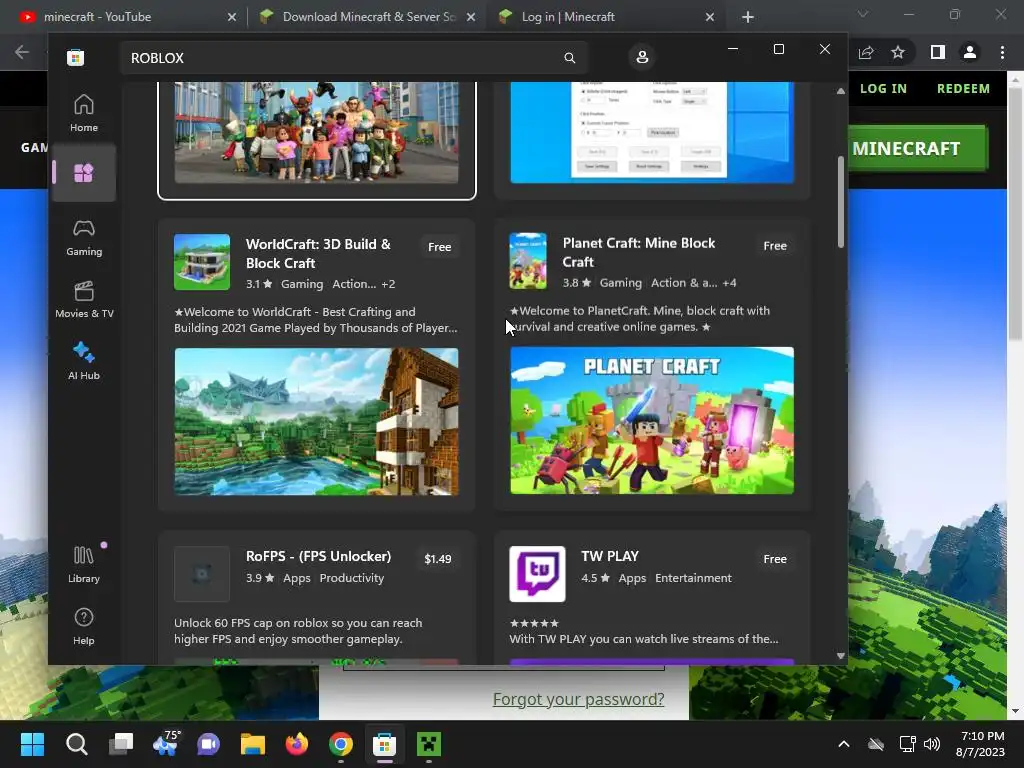This screenshot has width=1024, height=768.
Task: Open a new Chrome tab
Action: pyautogui.click(x=748, y=17)
